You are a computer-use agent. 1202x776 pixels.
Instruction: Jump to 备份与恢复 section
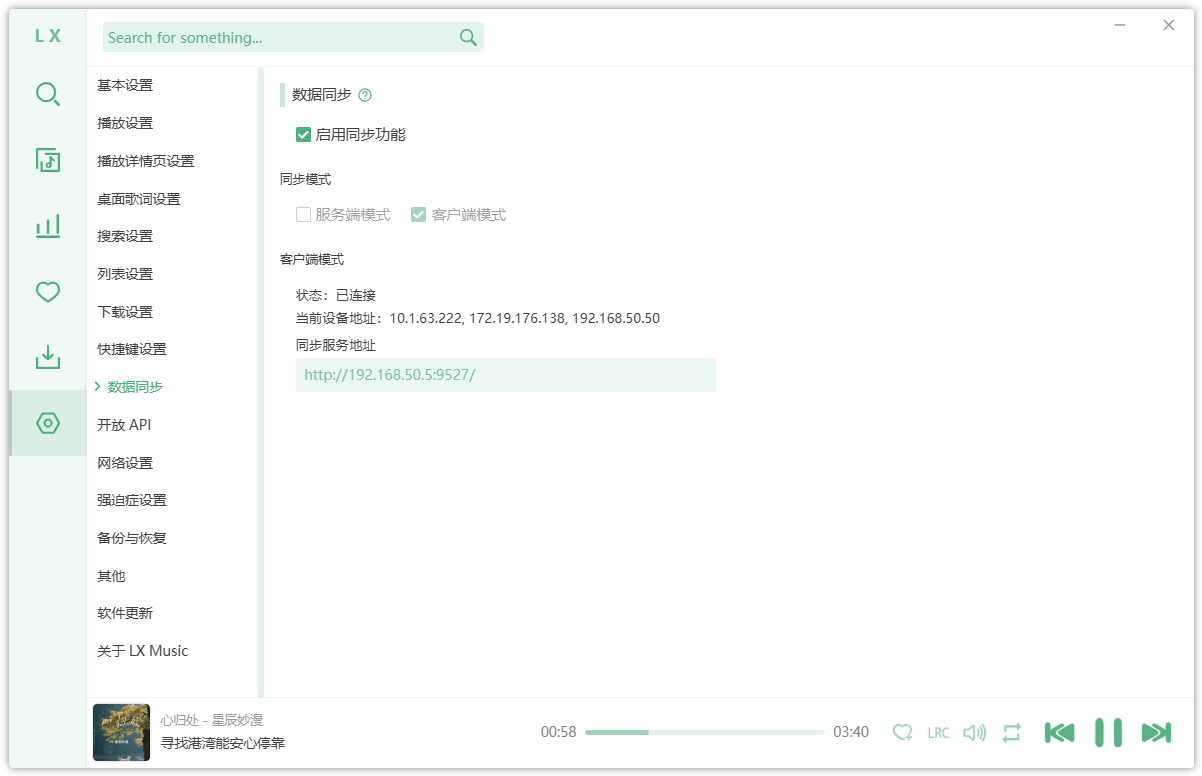click(132, 538)
